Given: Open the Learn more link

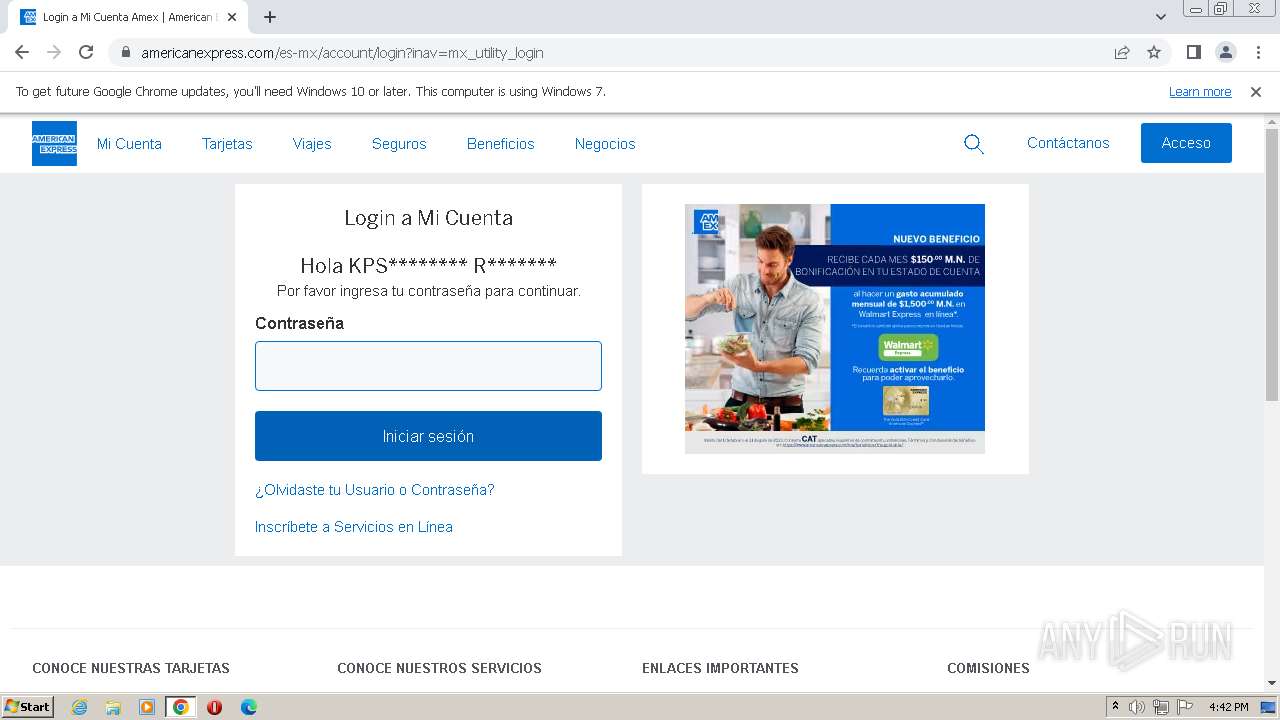Looking at the screenshot, I should pyautogui.click(x=1200, y=92).
